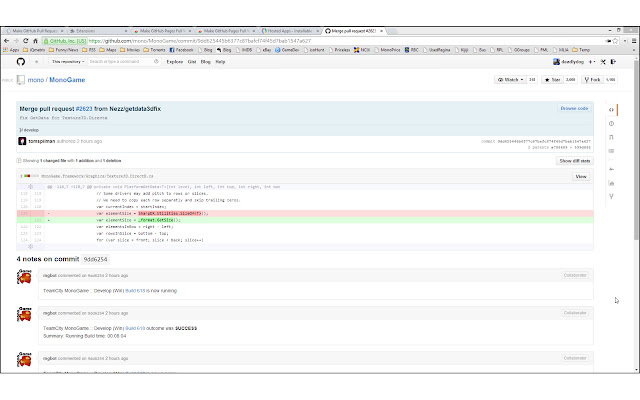Open the Apps bookmarks shortcut

11,50
